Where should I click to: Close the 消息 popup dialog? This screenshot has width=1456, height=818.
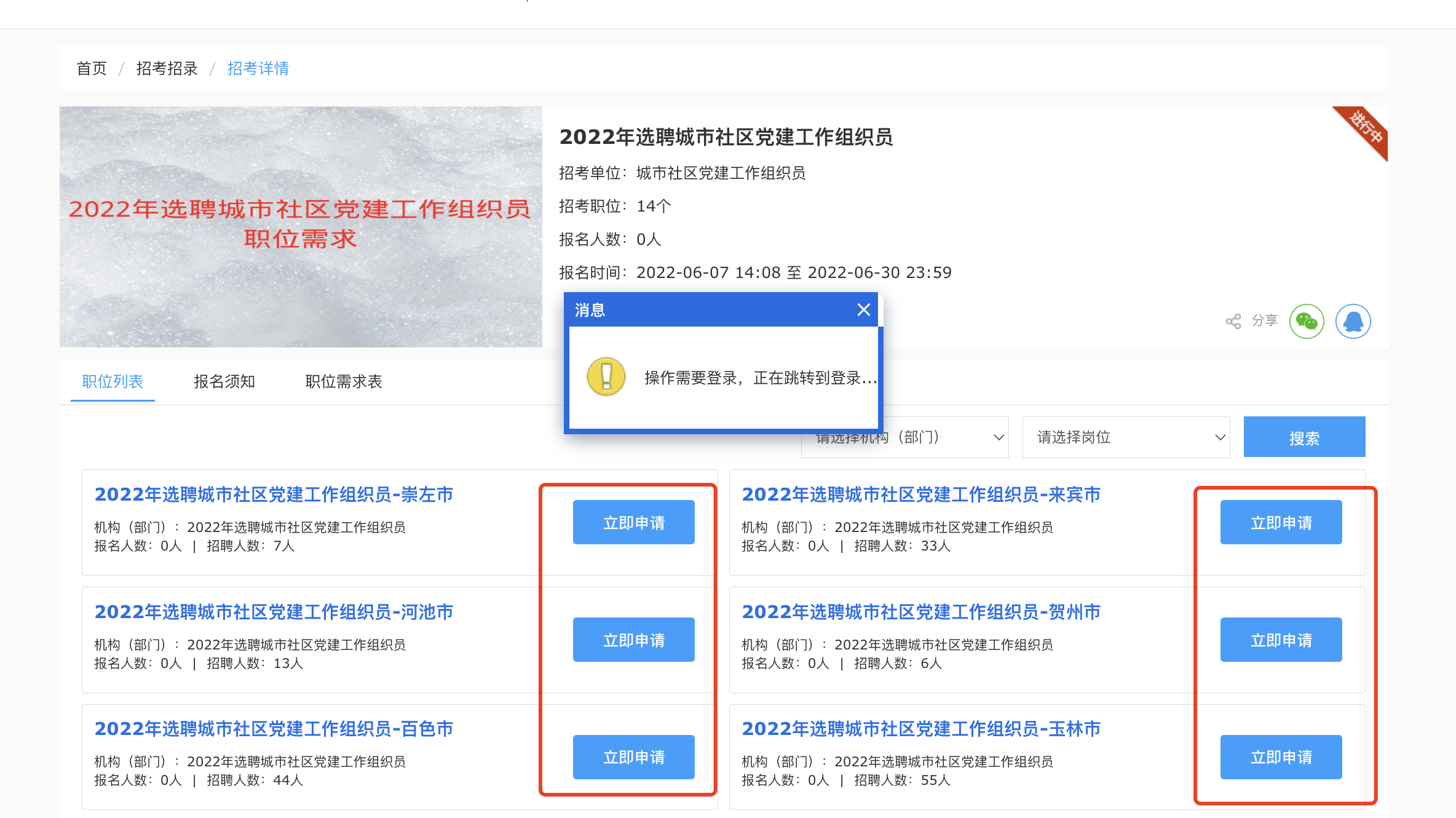click(863, 309)
